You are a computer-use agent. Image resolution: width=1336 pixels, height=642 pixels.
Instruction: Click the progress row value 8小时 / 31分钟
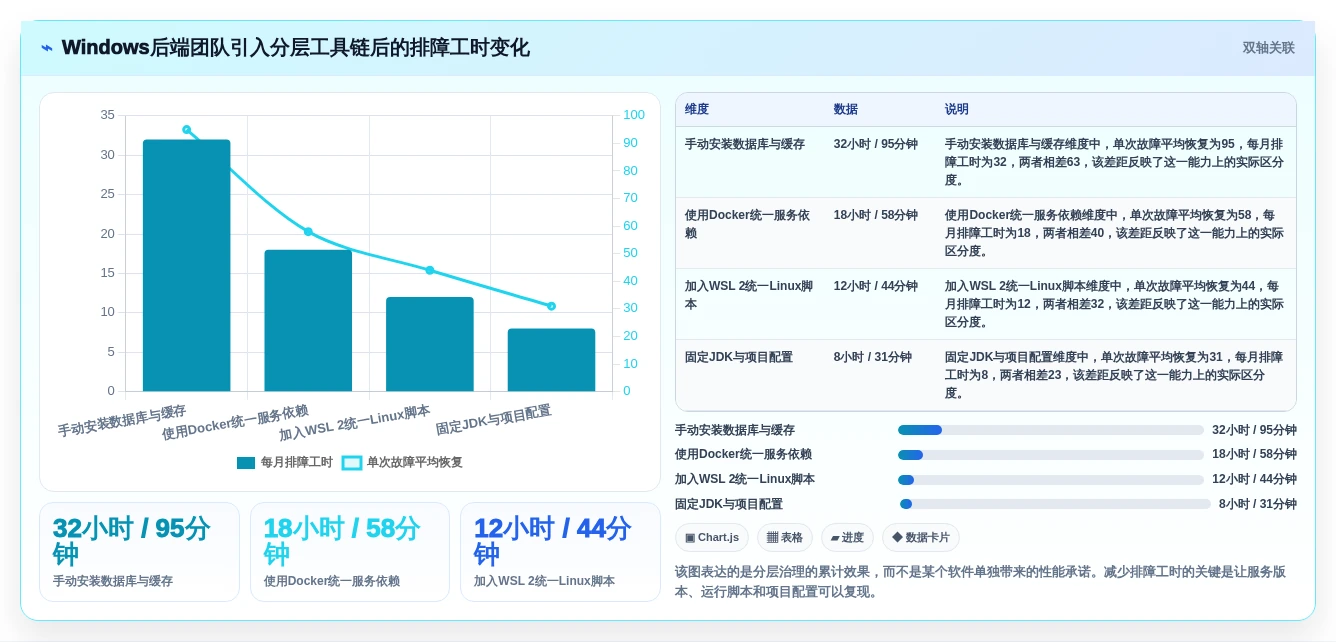pyautogui.click(x=1258, y=504)
